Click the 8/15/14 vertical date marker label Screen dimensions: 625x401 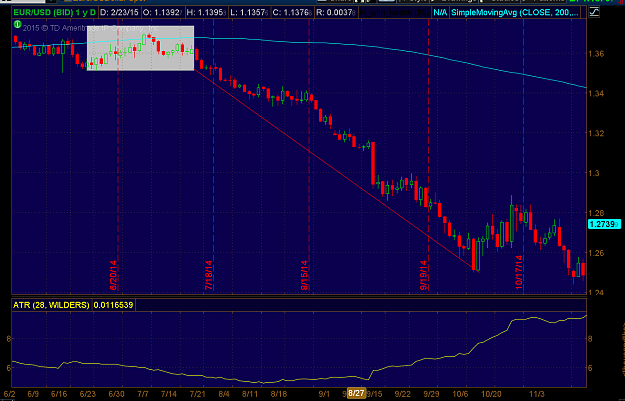[304, 275]
